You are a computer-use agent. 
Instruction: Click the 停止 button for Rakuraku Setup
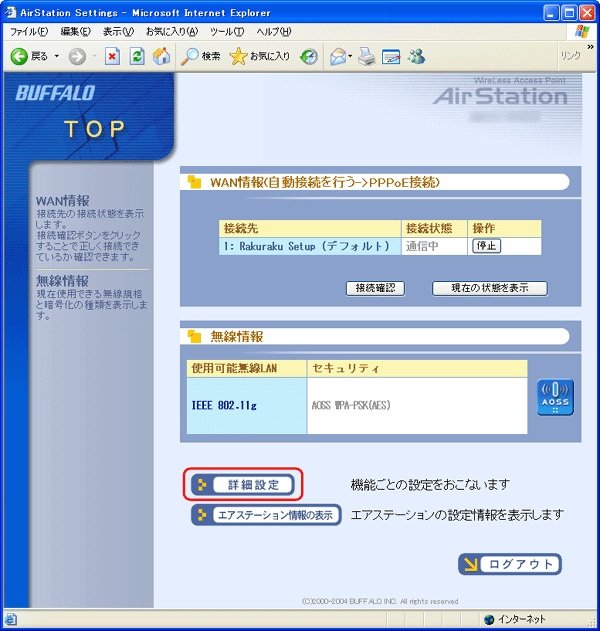487,246
